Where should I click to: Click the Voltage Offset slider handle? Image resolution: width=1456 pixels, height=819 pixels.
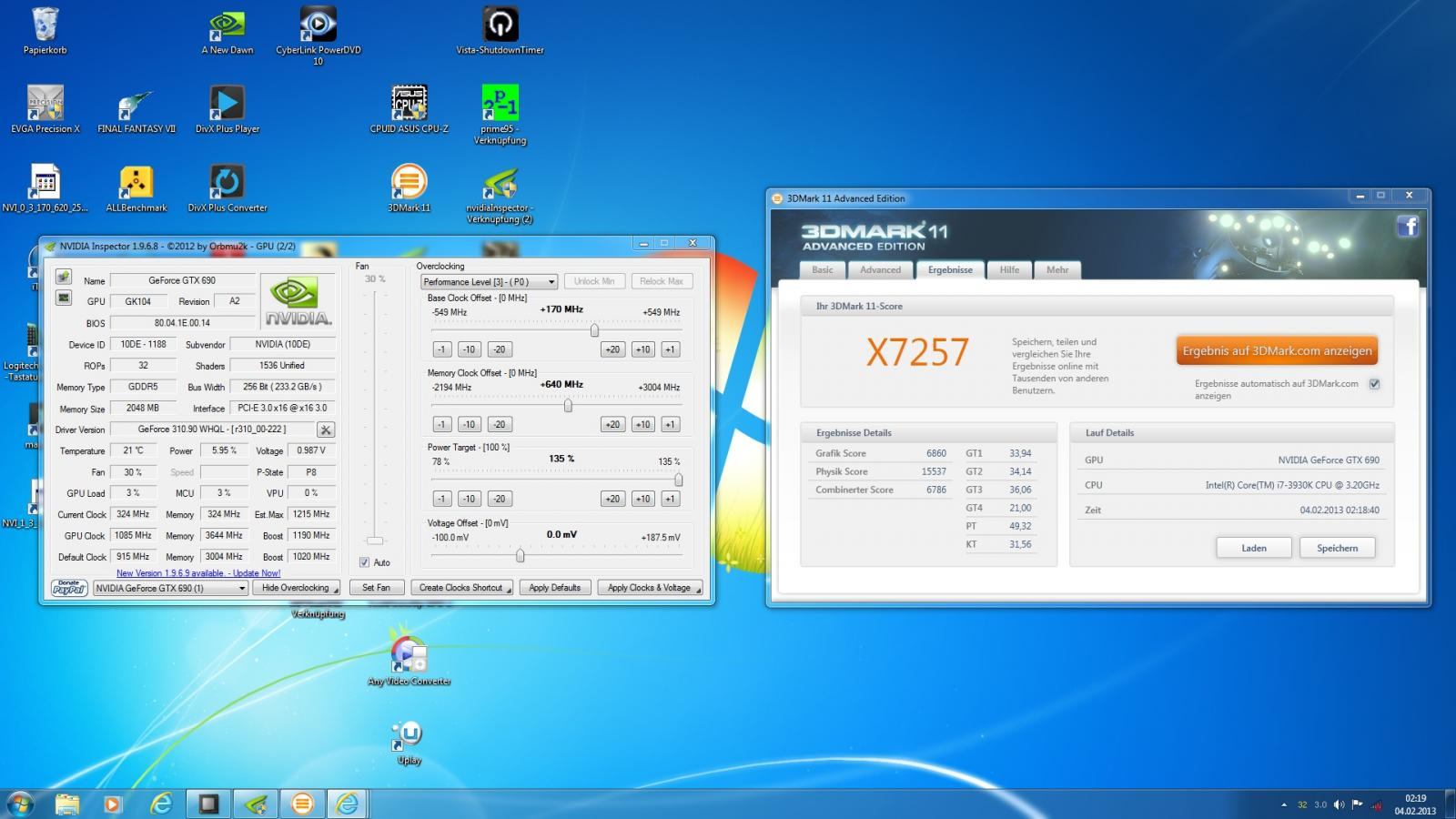(x=520, y=555)
